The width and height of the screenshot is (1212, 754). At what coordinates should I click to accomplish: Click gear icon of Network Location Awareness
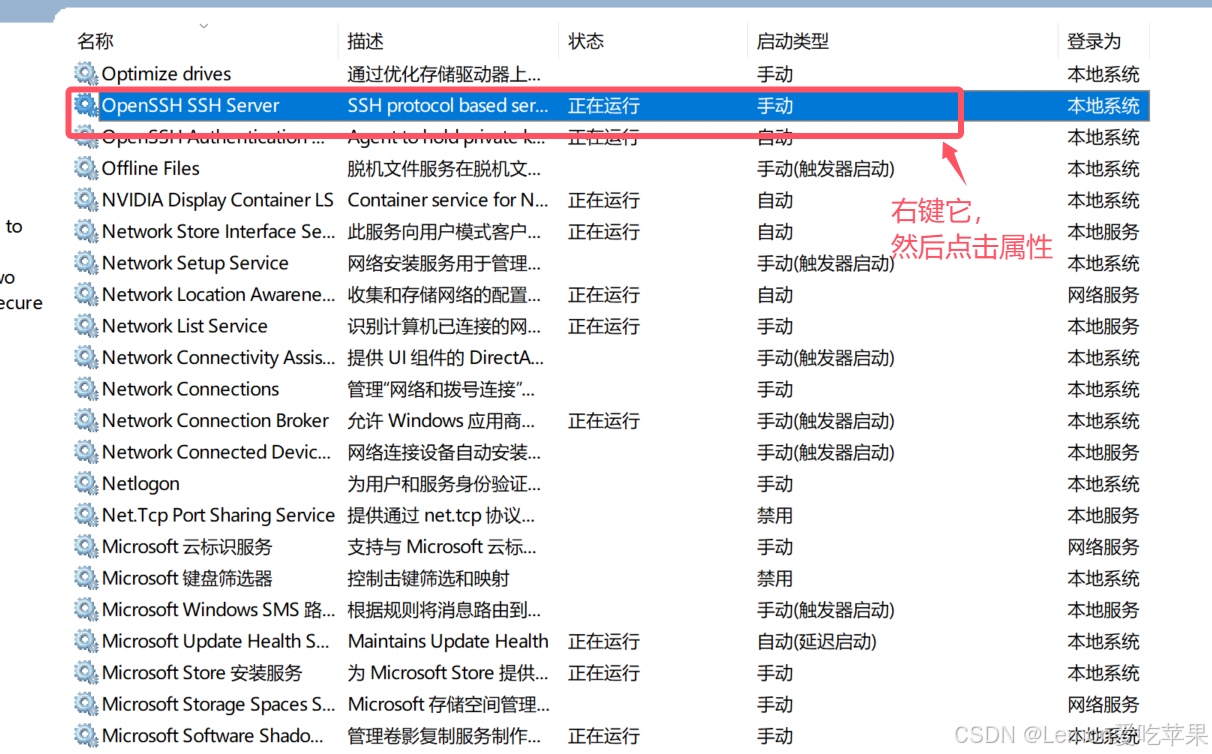point(86,295)
